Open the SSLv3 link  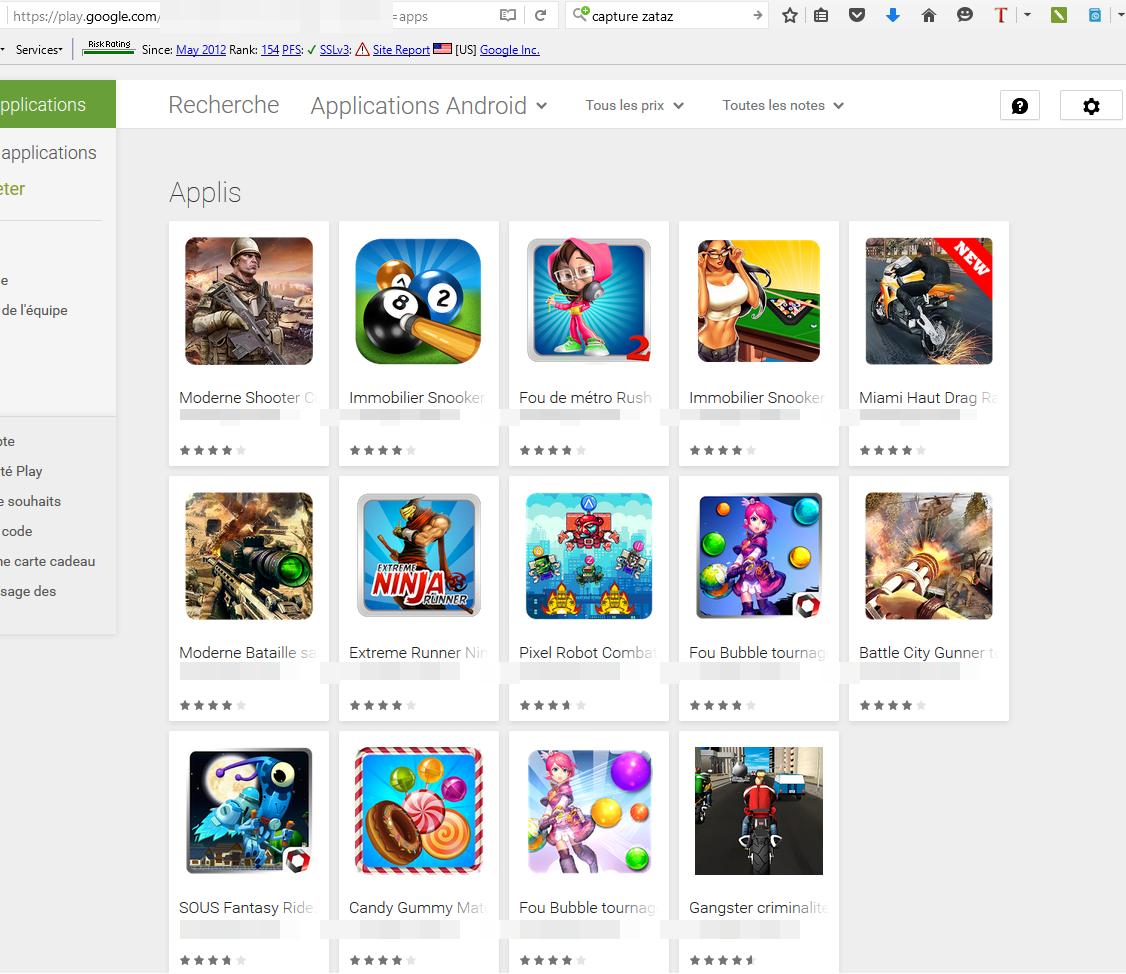[335, 50]
